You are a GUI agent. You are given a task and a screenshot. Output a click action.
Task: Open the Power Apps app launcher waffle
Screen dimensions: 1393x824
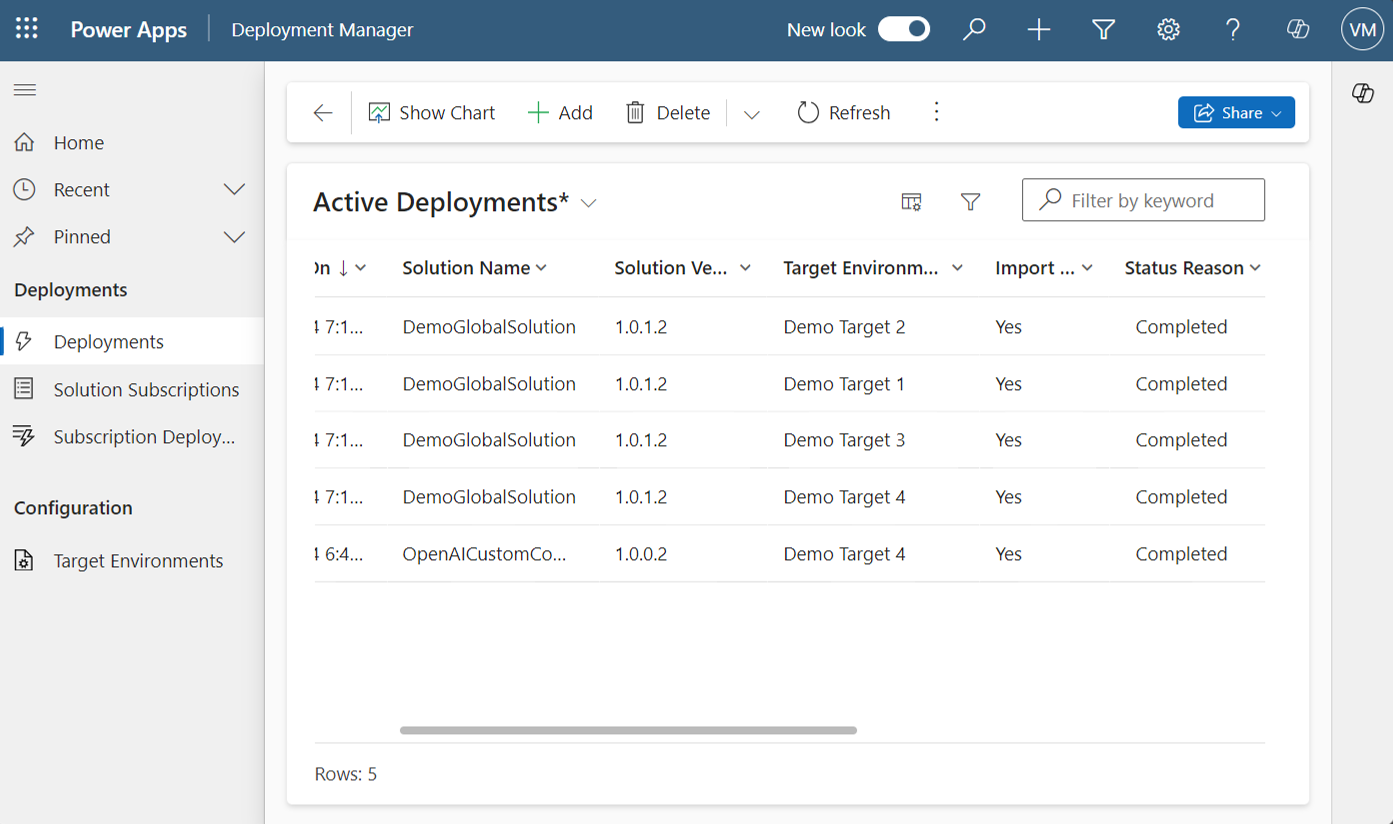[27, 29]
